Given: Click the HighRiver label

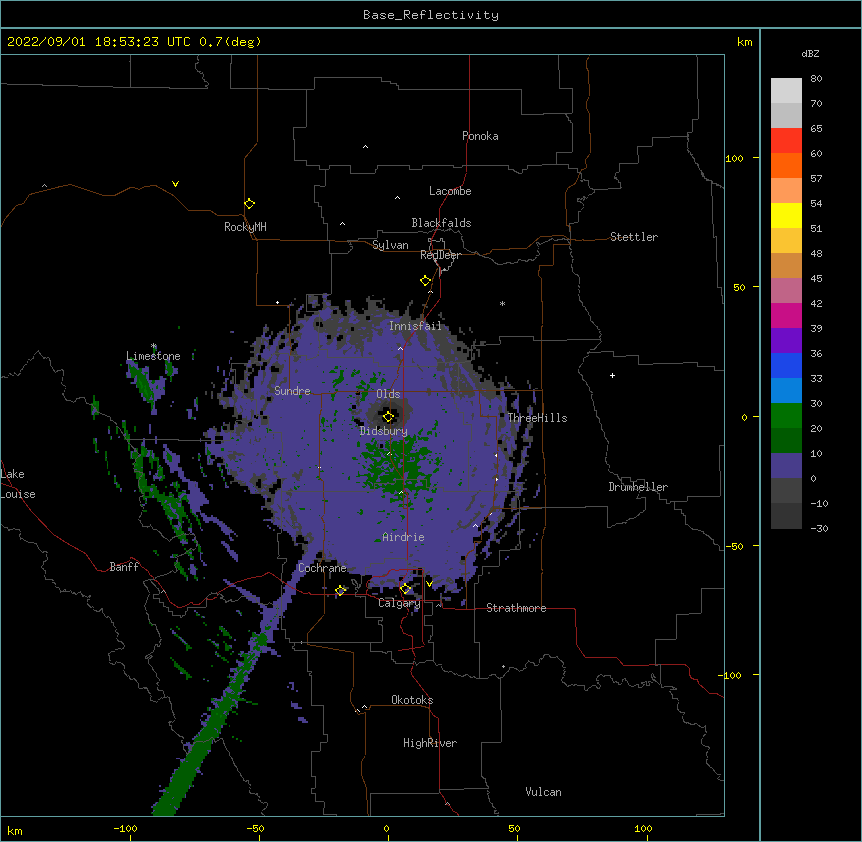Looking at the screenshot, I should (x=430, y=743).
